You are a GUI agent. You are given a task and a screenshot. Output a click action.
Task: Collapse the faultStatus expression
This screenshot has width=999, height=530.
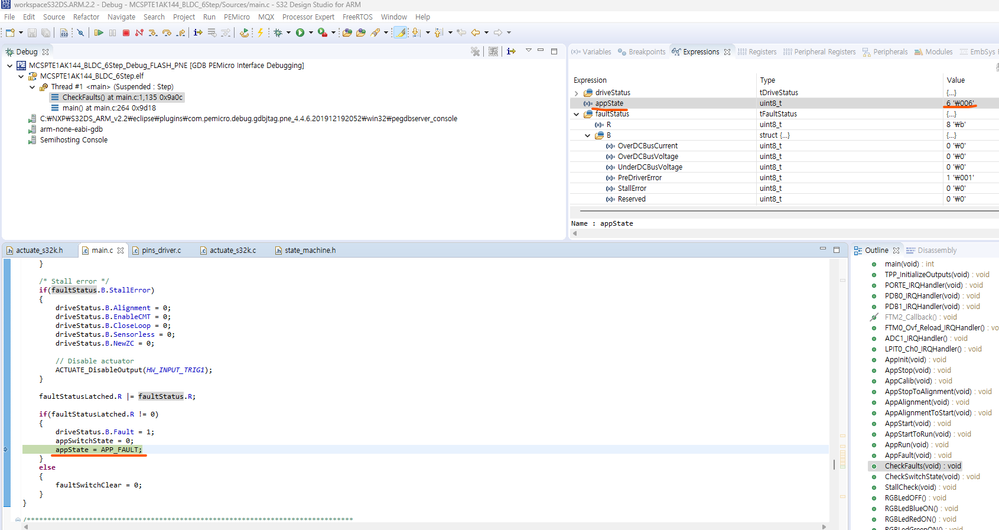tap(577, 114)
